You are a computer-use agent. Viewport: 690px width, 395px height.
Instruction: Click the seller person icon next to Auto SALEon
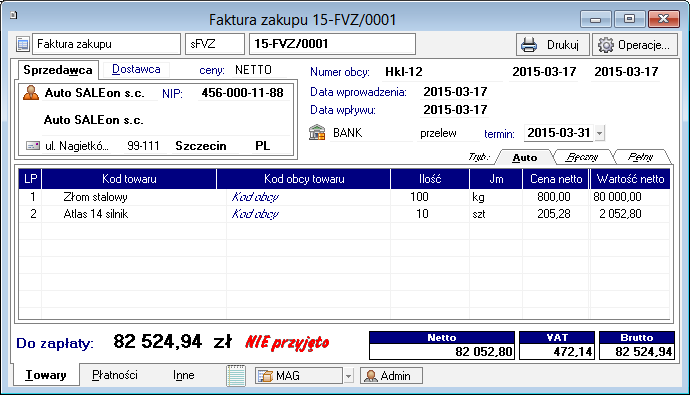pos(31,93)
